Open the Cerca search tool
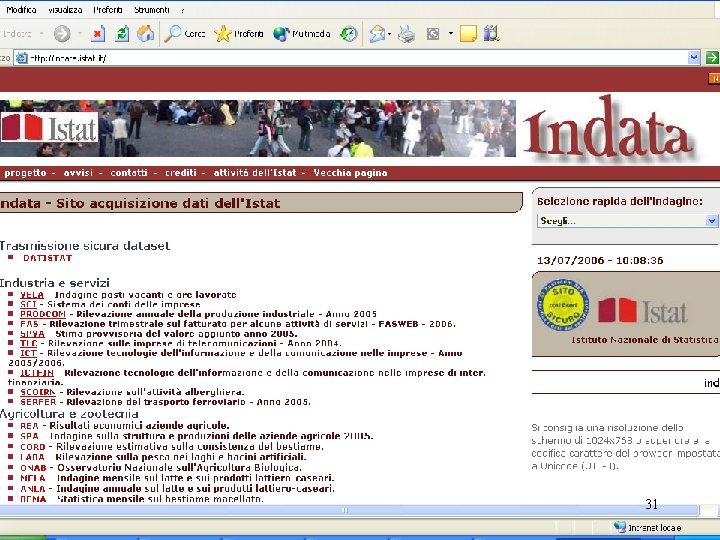The image size is (720, 540). (x=185, y=34)
